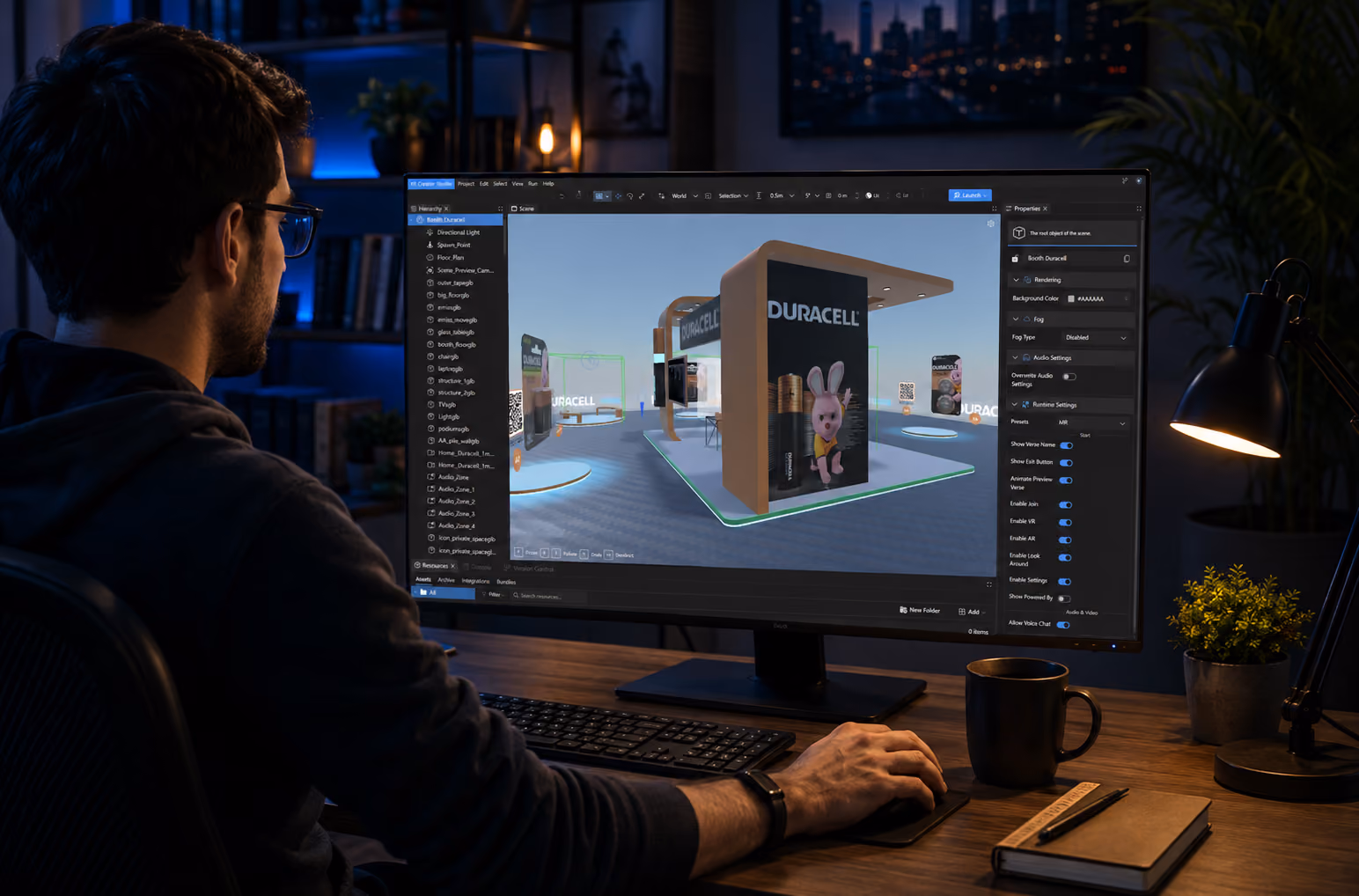This screenshot has width=1359, height=896.
Task: Open the Run menu
Action: pyautogui.click(x=533, y=184)
